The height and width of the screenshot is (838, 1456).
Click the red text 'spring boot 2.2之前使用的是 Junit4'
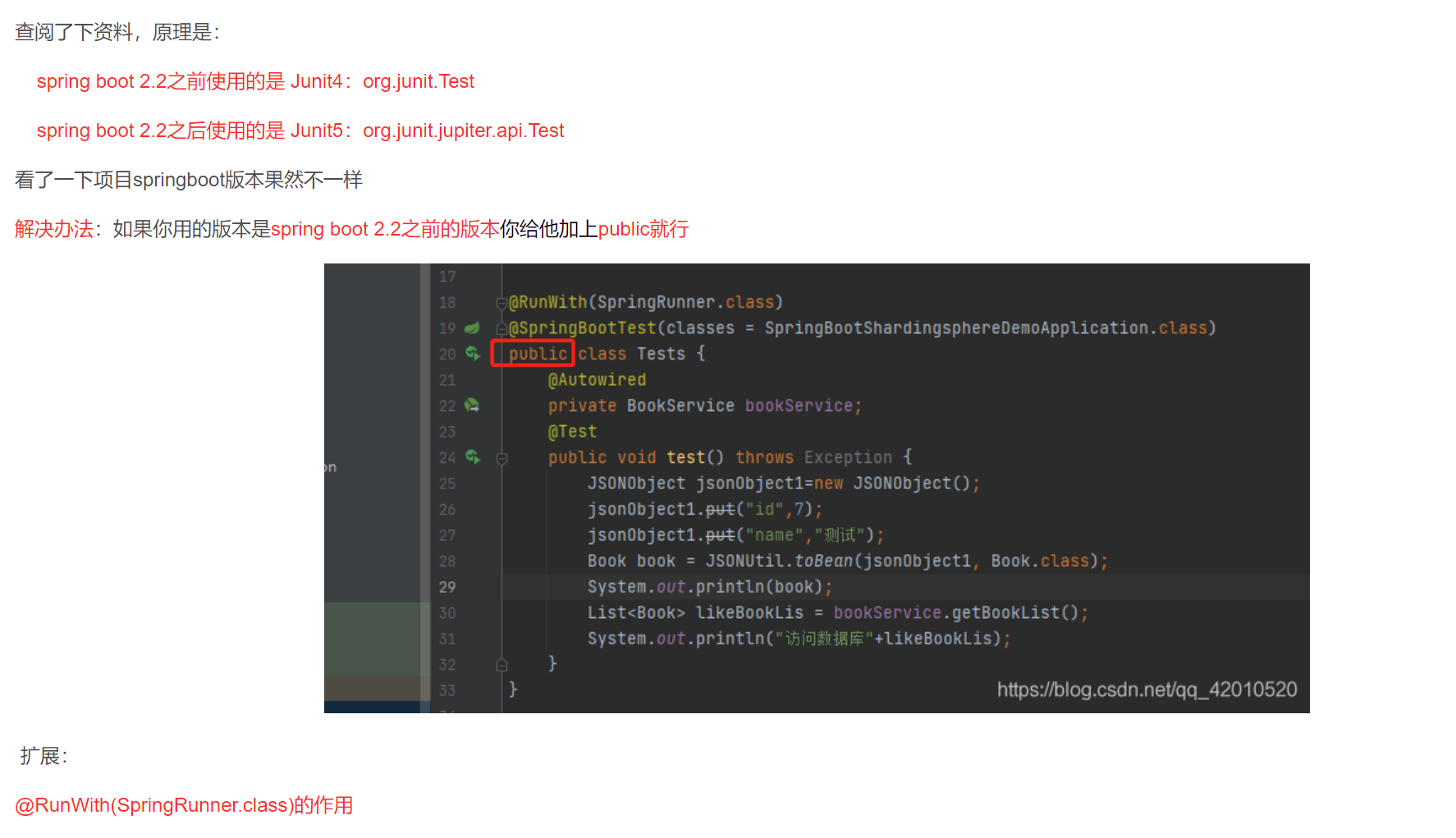pyautogui.click(x=190, y=81)
